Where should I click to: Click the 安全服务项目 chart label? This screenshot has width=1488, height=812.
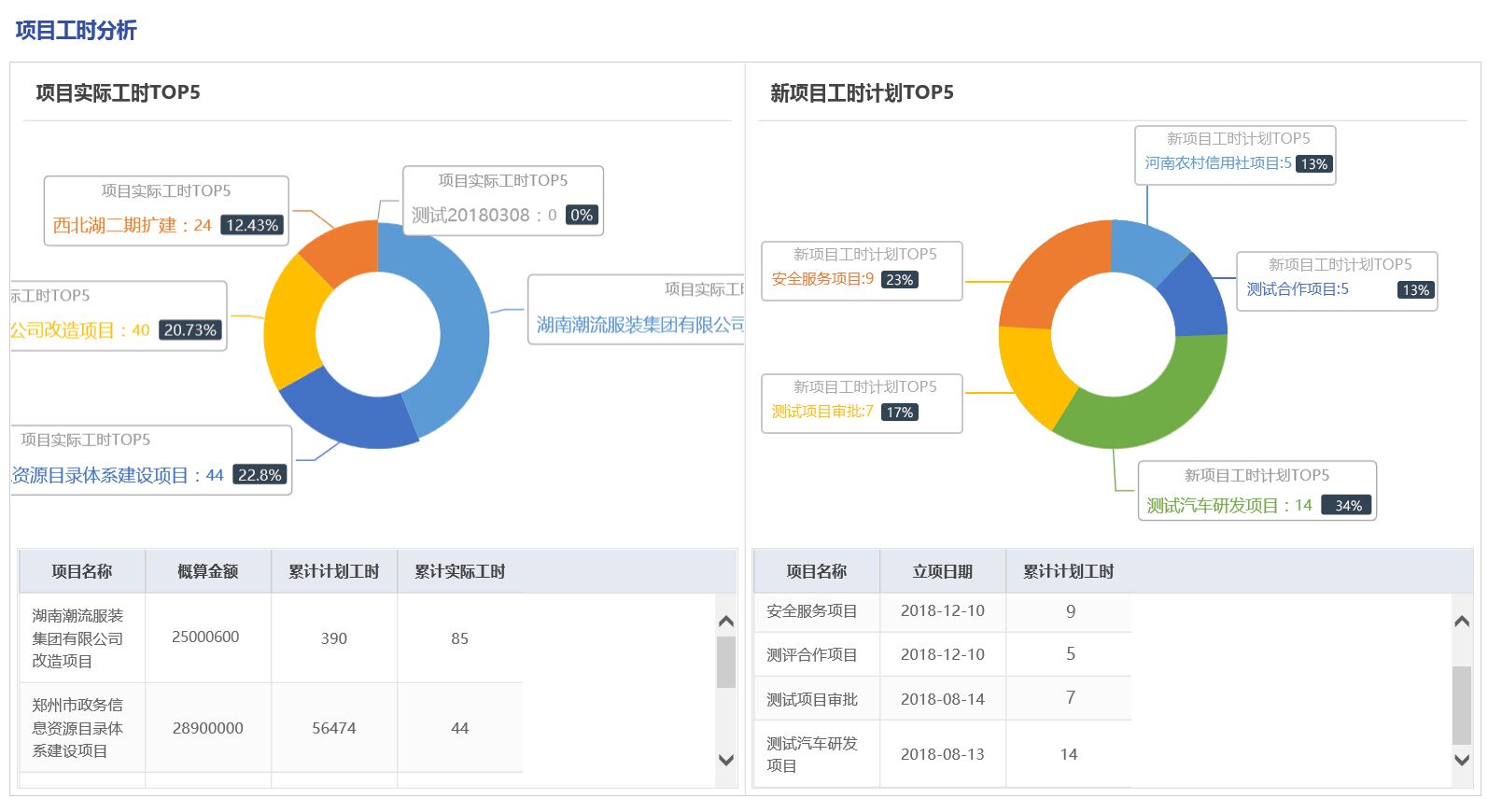tap(861, 272)
